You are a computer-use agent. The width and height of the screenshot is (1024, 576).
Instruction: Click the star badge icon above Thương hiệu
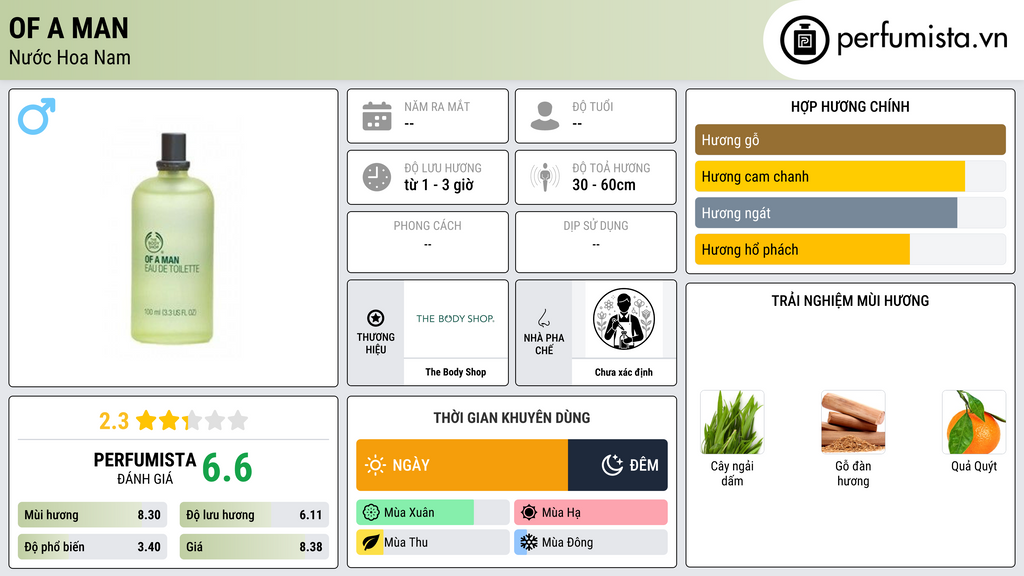pos(376,318)
